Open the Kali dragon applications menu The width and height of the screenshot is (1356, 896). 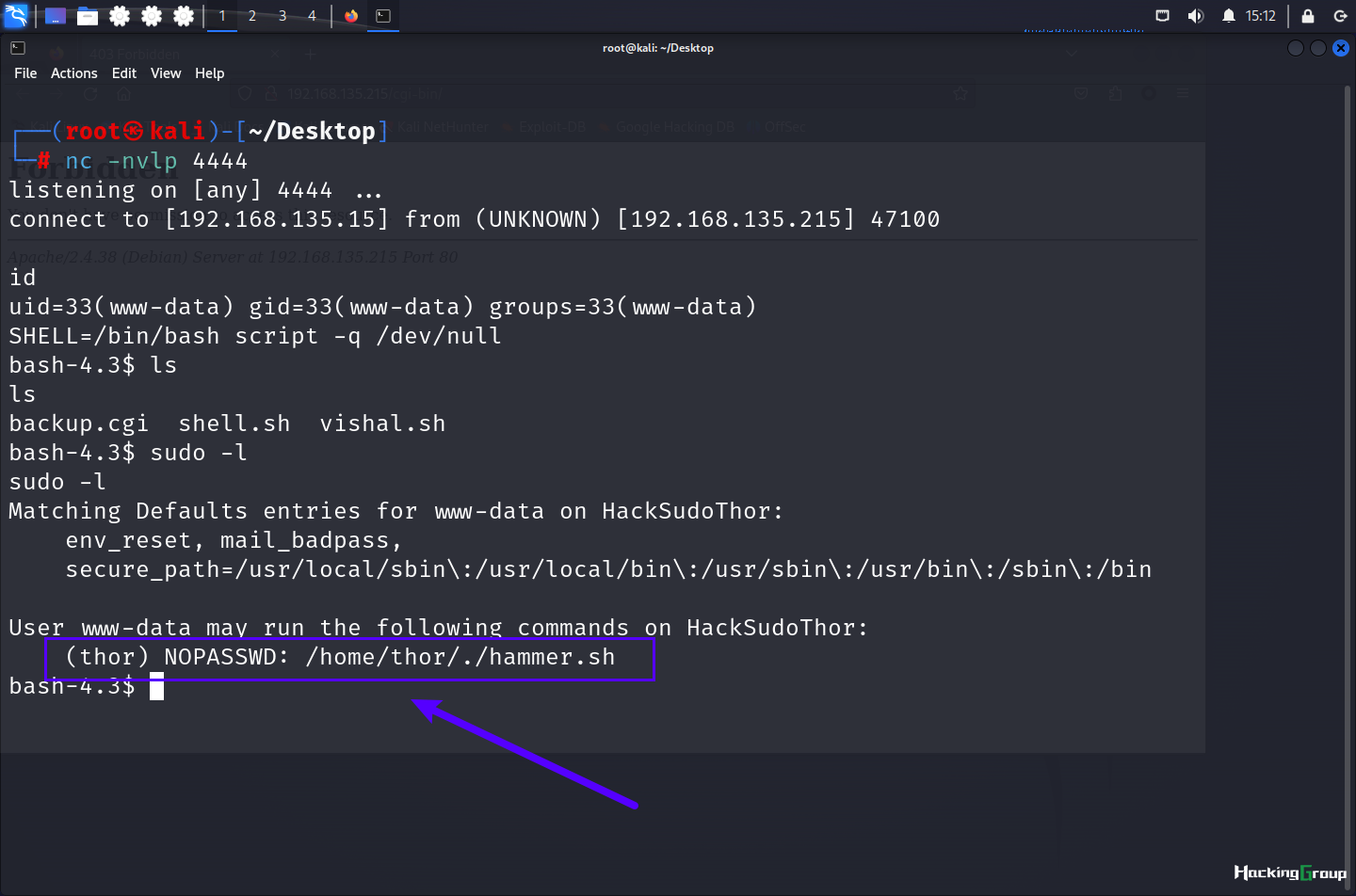[16, 16]
